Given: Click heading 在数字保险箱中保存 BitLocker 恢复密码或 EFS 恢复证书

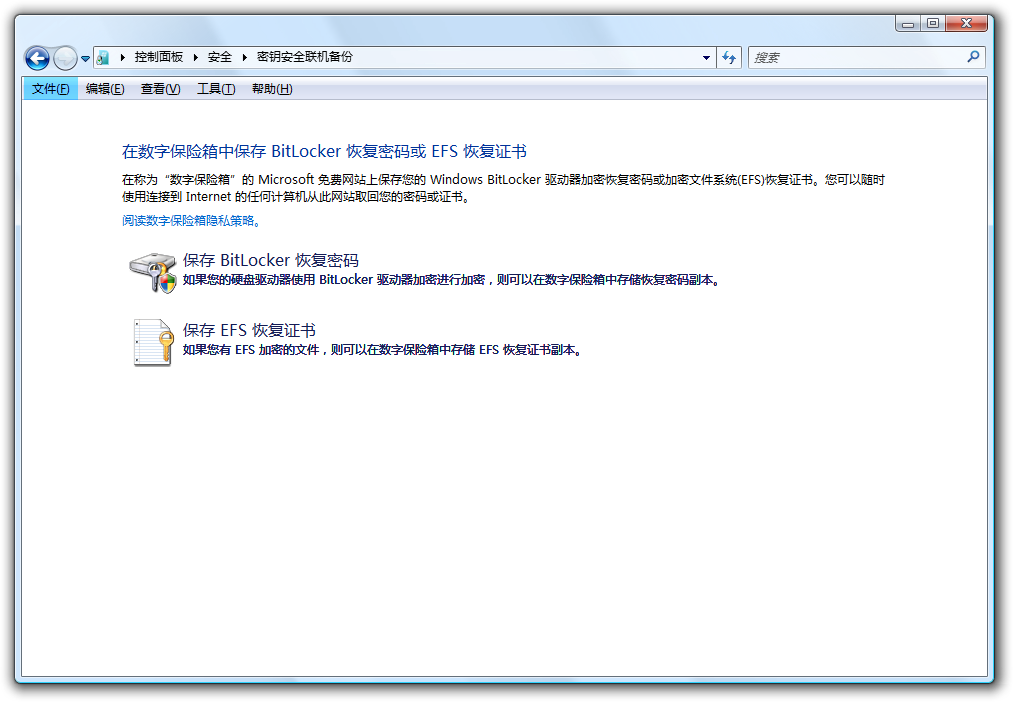Looking at the screenshot, I should [x=324, y=151].
